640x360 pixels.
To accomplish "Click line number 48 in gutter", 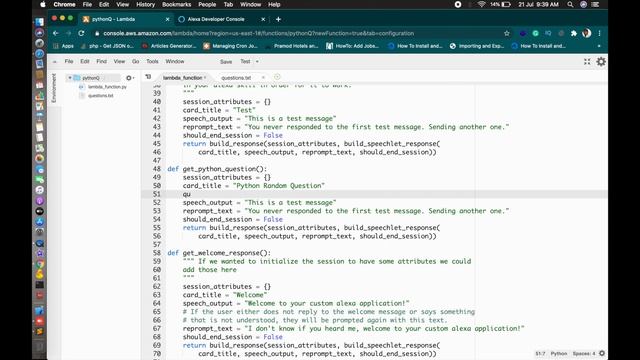I will click(157, 169).
